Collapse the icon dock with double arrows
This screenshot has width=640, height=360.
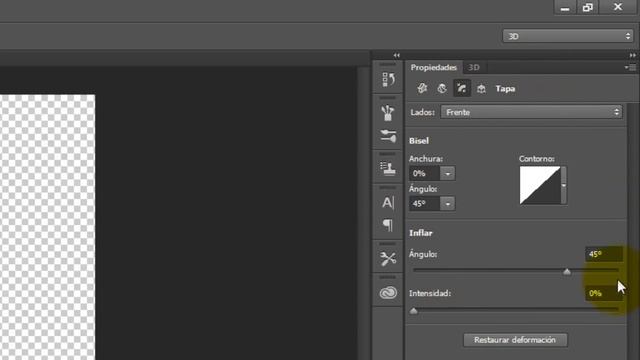(x=397, y=56)
